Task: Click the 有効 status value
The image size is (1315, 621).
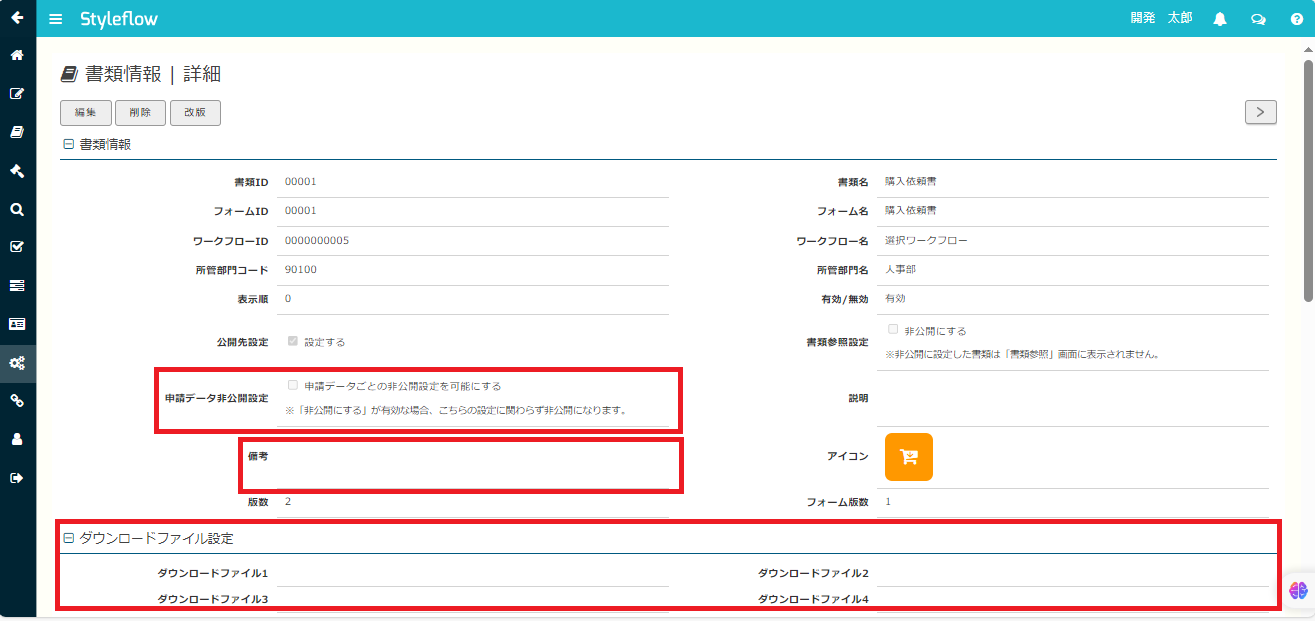Action: coord(895,298)
